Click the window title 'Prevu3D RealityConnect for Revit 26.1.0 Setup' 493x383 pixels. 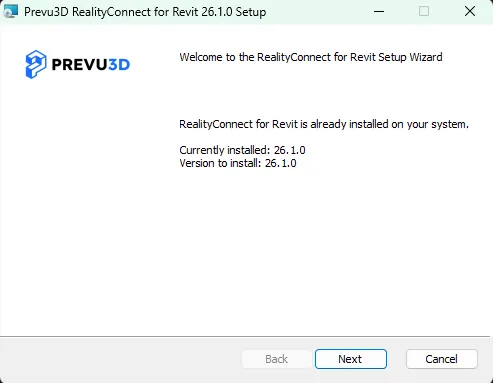[145, 12]
